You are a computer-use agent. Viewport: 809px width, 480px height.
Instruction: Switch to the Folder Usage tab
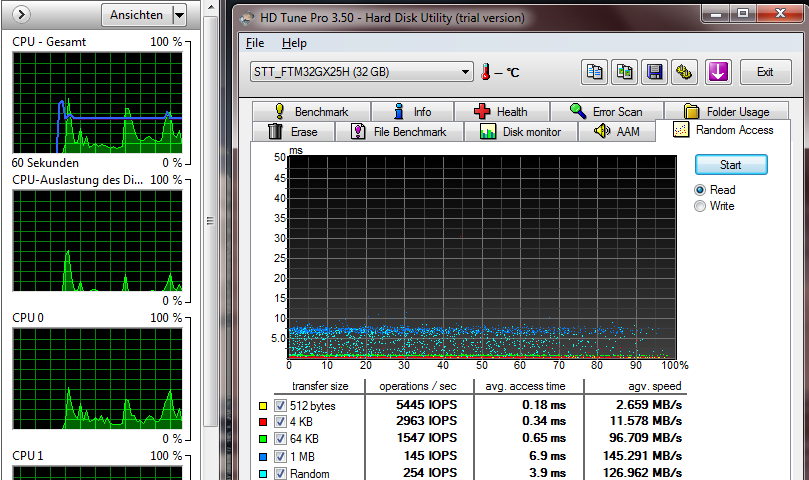point(726,111)
